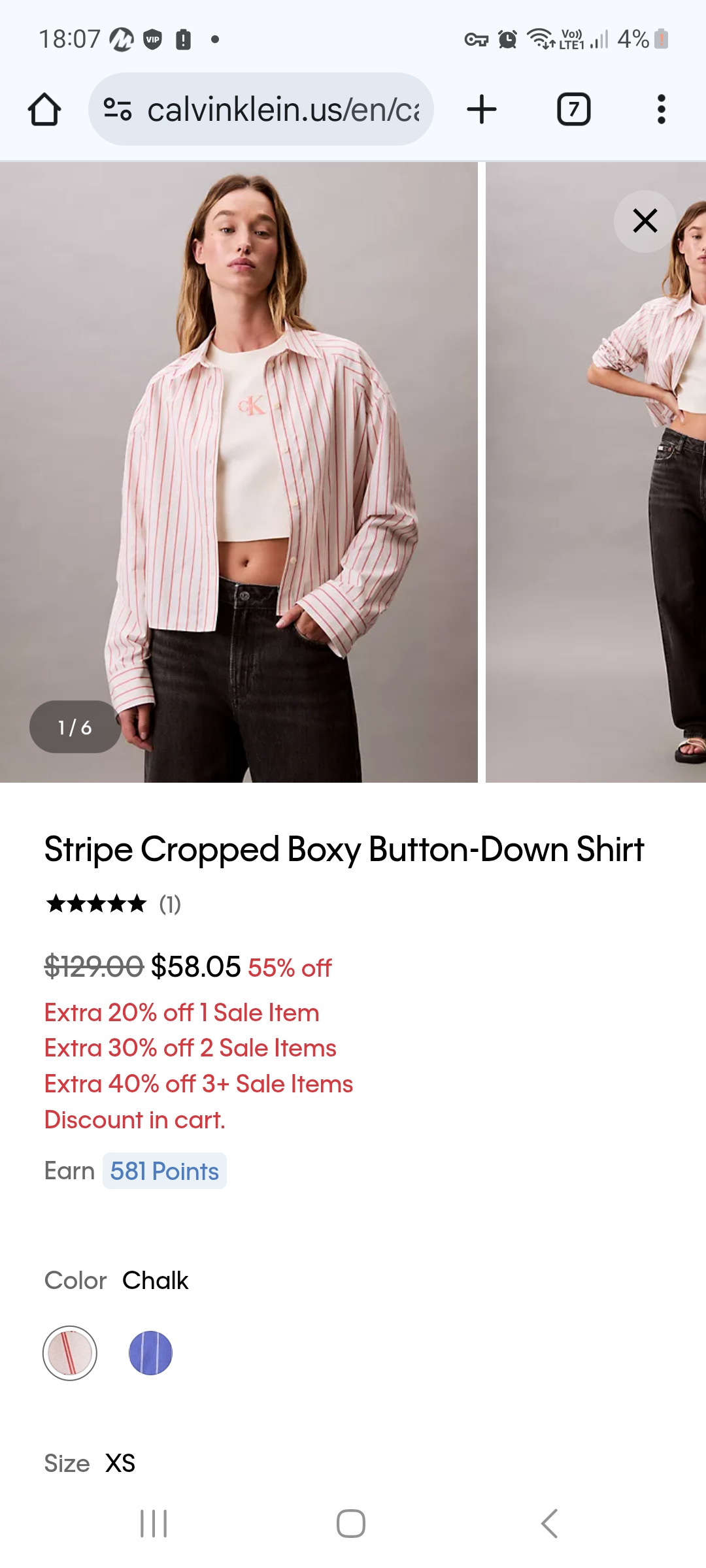Open Android recent apps button
Image resolution: width=706 pixels, height=1568 pixels.
(x=154, y=1524)
